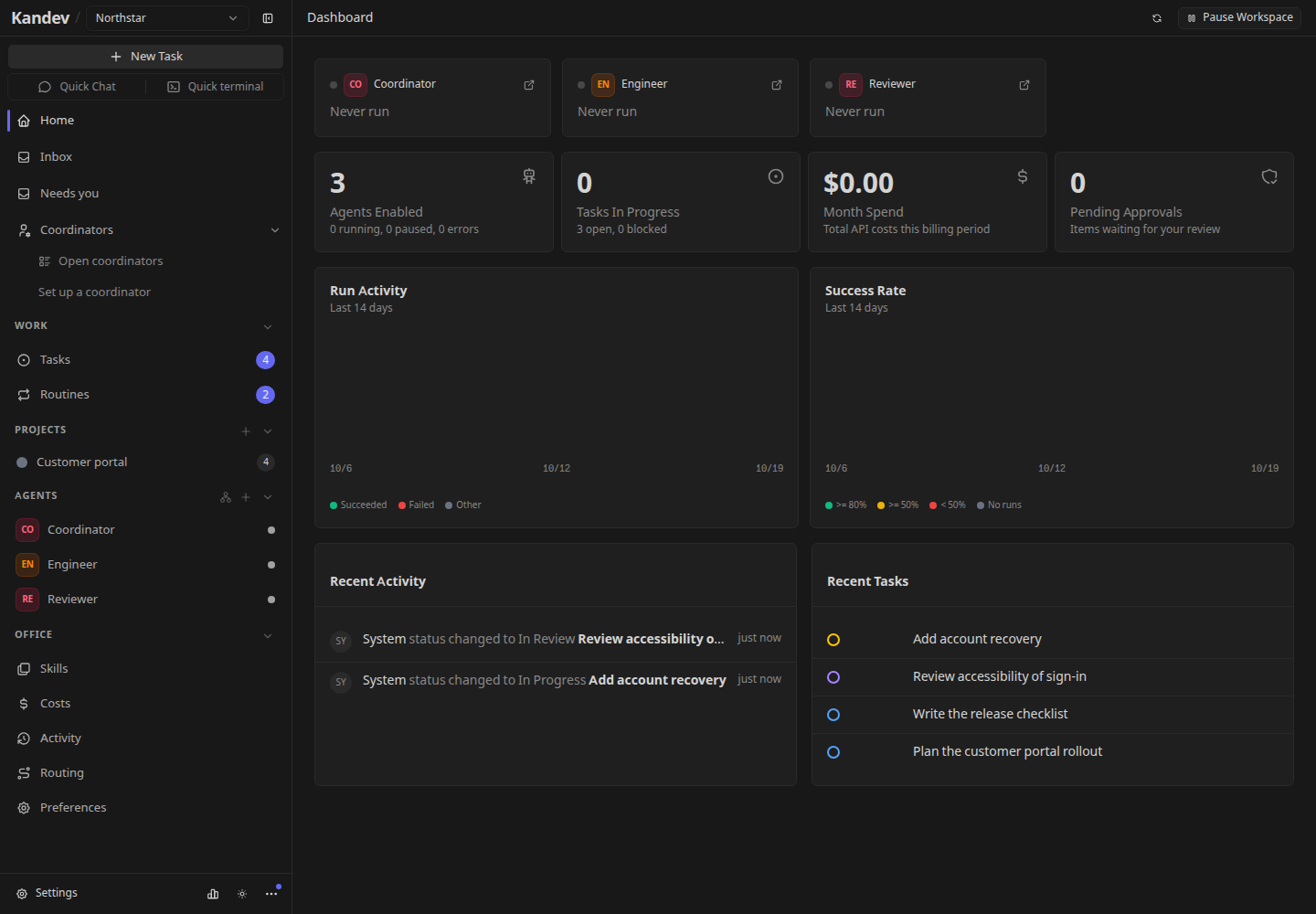Collapse the WORK section
Viewport: 1316px width, 914px height.
tap(268, 327)
